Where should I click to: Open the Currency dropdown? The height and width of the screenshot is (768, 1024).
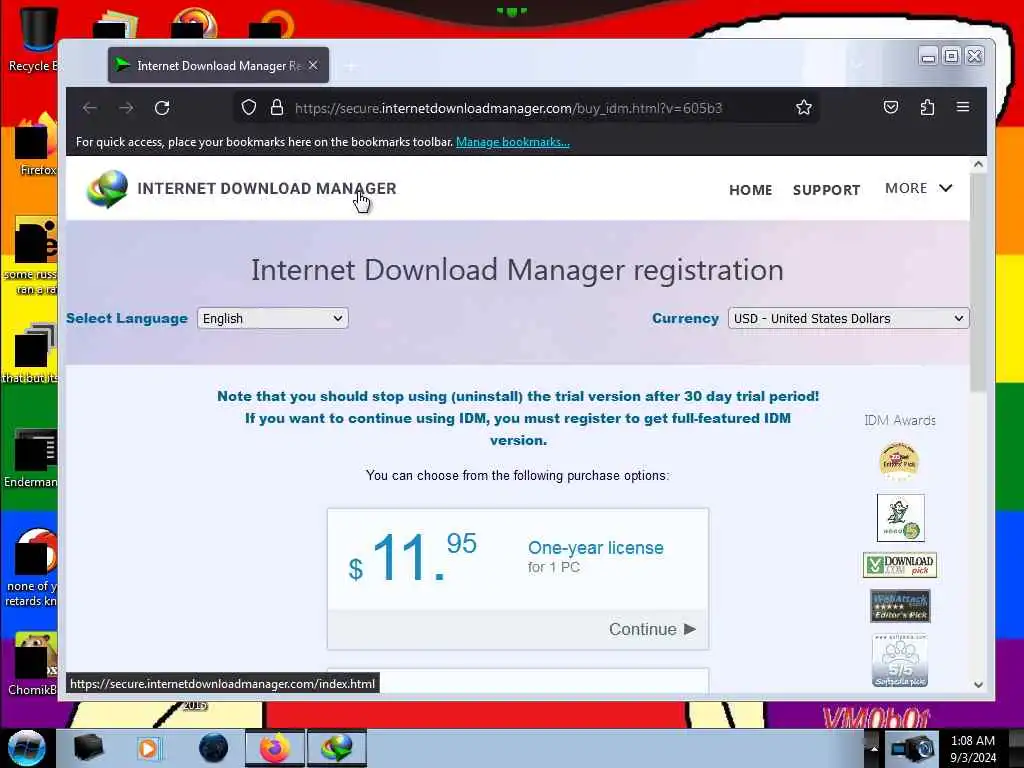pyautogui.click(x=848, y=319)
